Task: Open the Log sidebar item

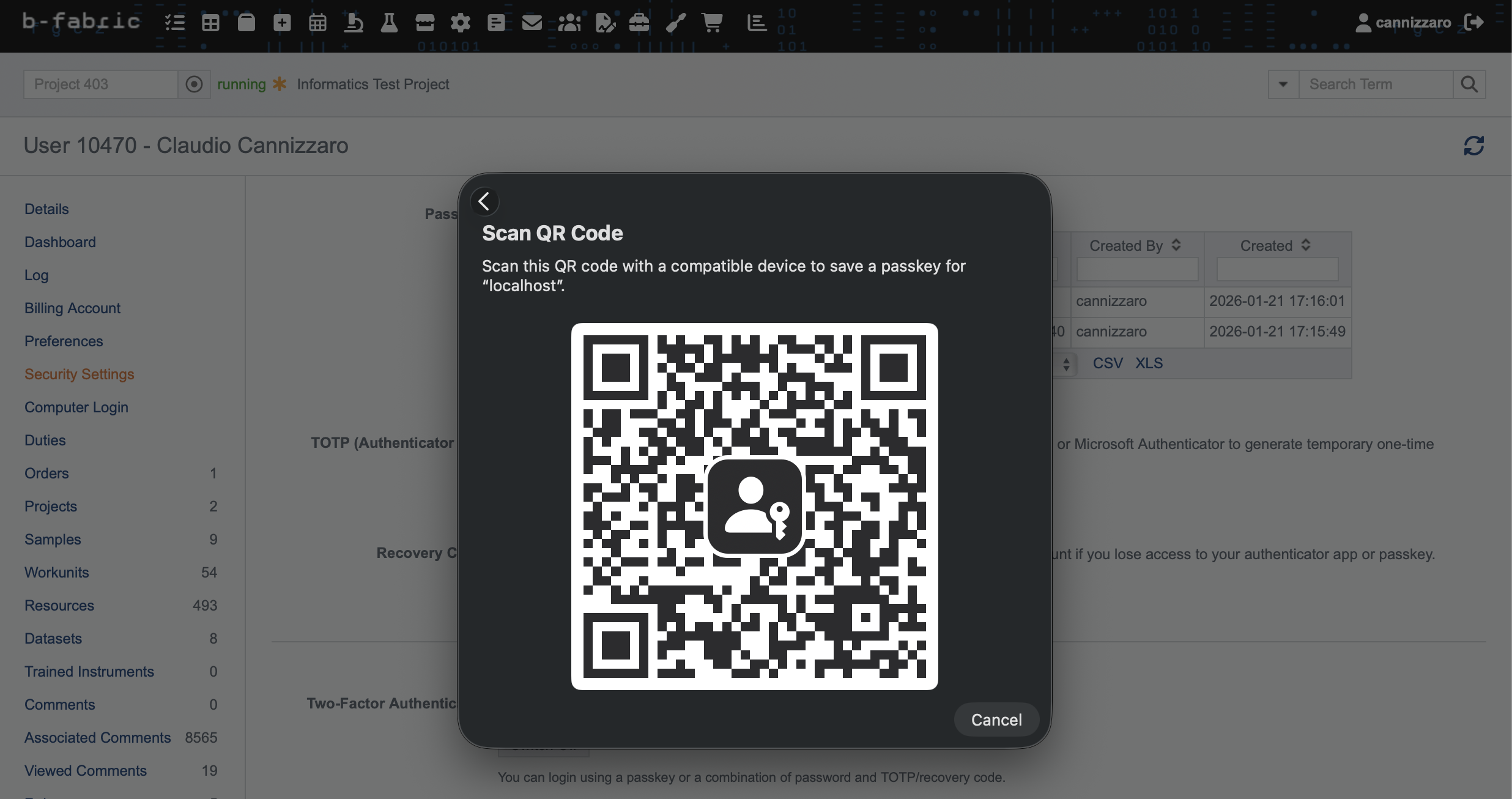Action: [36, 275]
